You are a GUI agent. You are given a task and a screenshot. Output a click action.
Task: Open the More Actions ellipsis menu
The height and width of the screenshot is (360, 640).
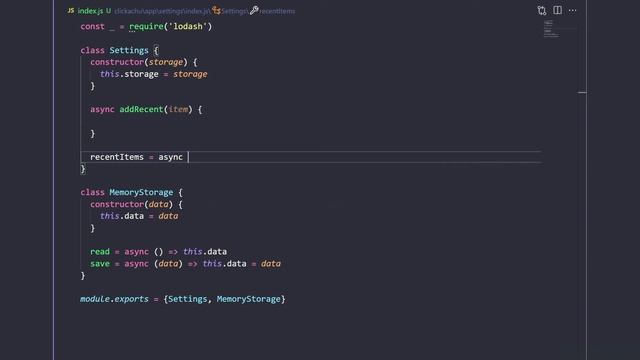pos(573,11)
